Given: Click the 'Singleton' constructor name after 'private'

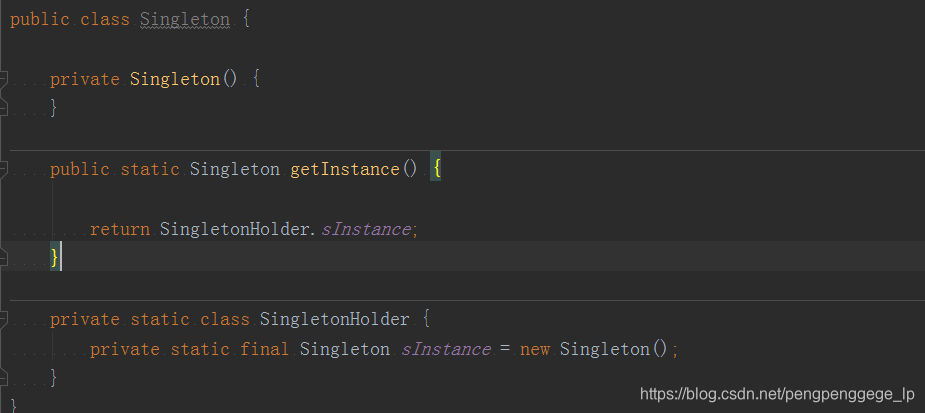Looking at the screenshot, I should 175,80.
